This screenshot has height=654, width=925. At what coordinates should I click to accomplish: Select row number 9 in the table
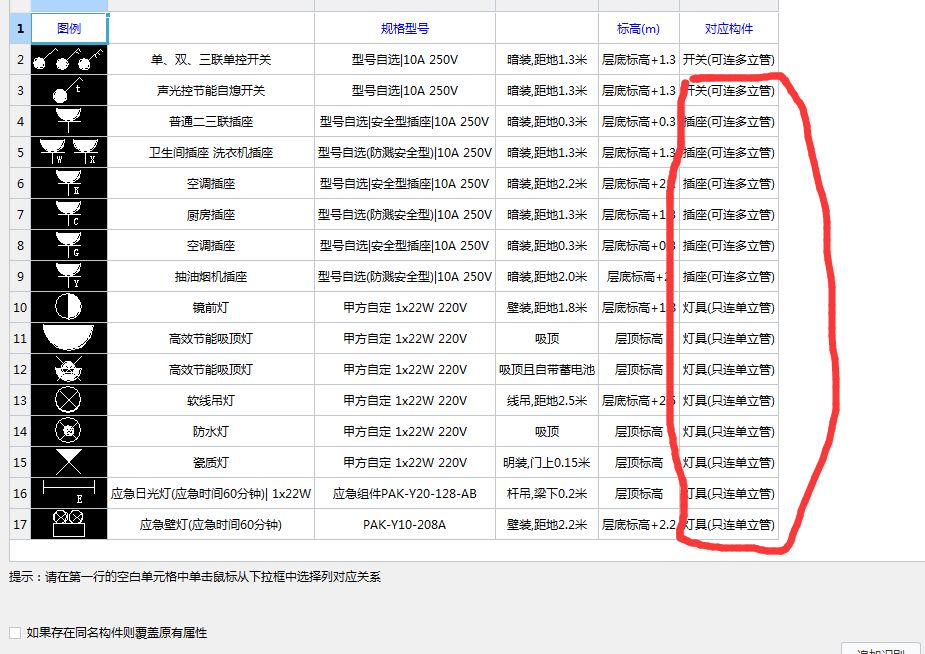[x=19, y=276]
